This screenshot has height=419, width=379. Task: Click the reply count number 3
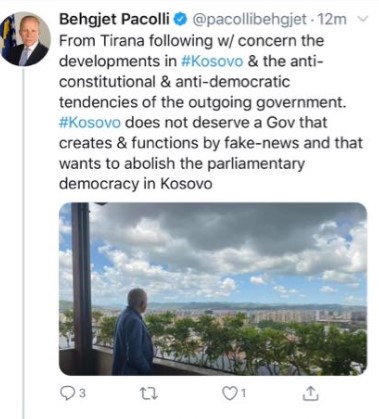pyautogui.click(x=82, y=393)
